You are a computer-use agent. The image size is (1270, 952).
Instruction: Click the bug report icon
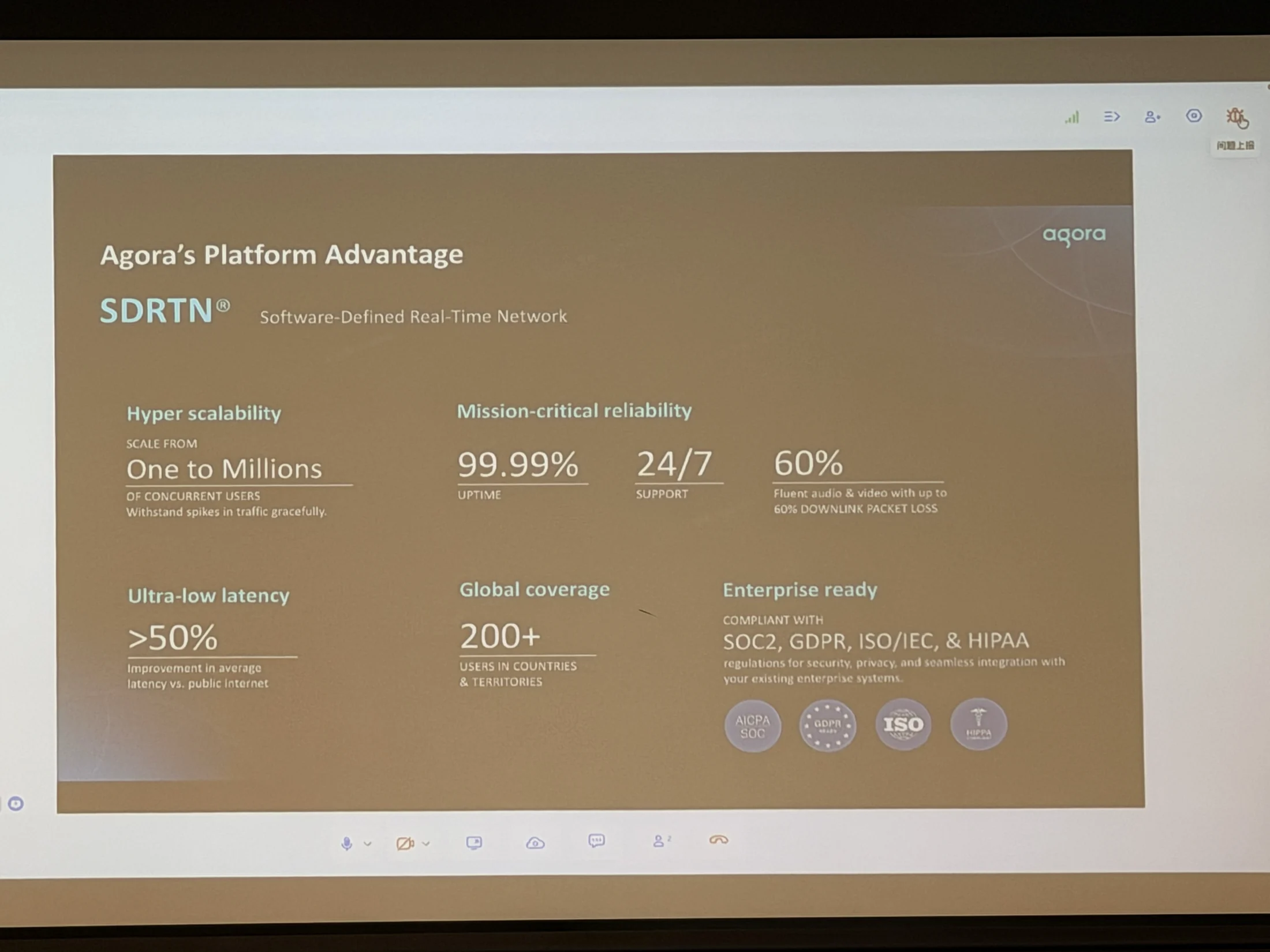(1236, 117)
